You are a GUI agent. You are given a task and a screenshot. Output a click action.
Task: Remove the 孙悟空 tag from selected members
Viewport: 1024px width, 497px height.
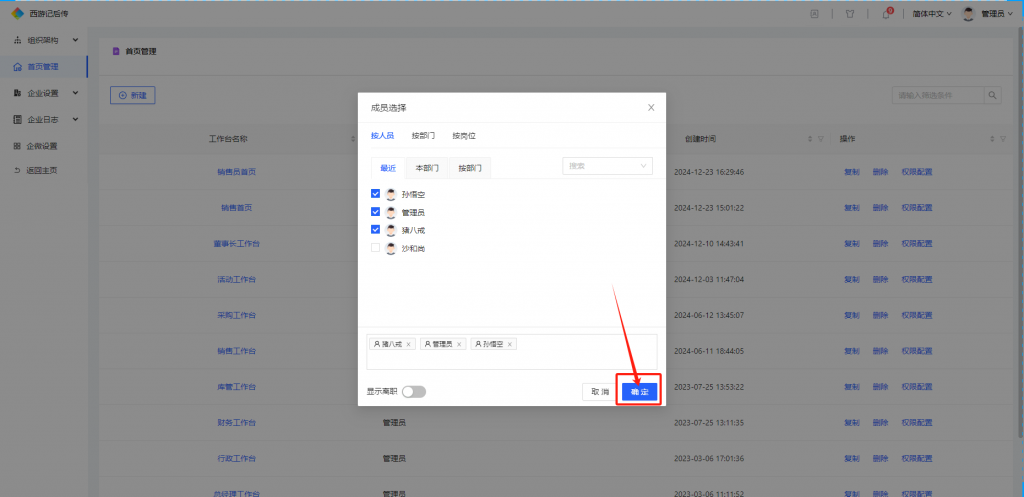coord(509,344)
